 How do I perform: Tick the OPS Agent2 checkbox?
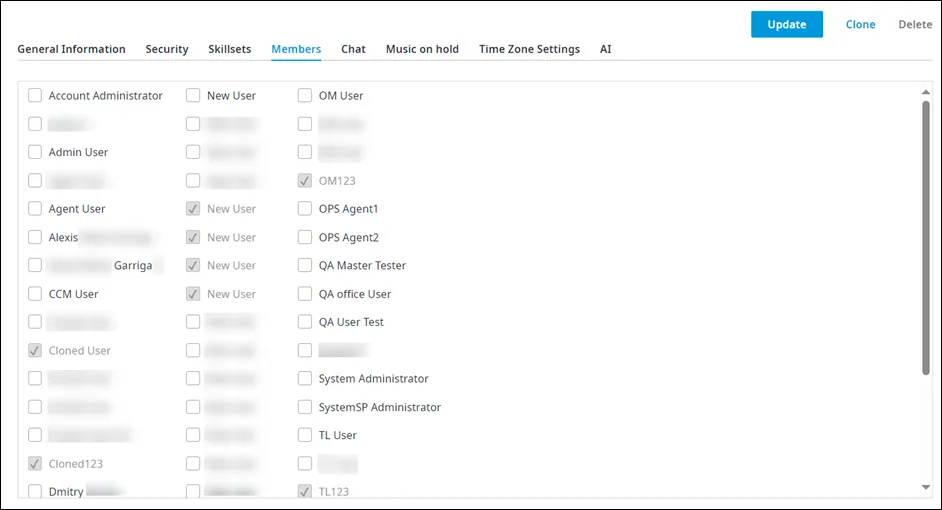pos(305,237)
